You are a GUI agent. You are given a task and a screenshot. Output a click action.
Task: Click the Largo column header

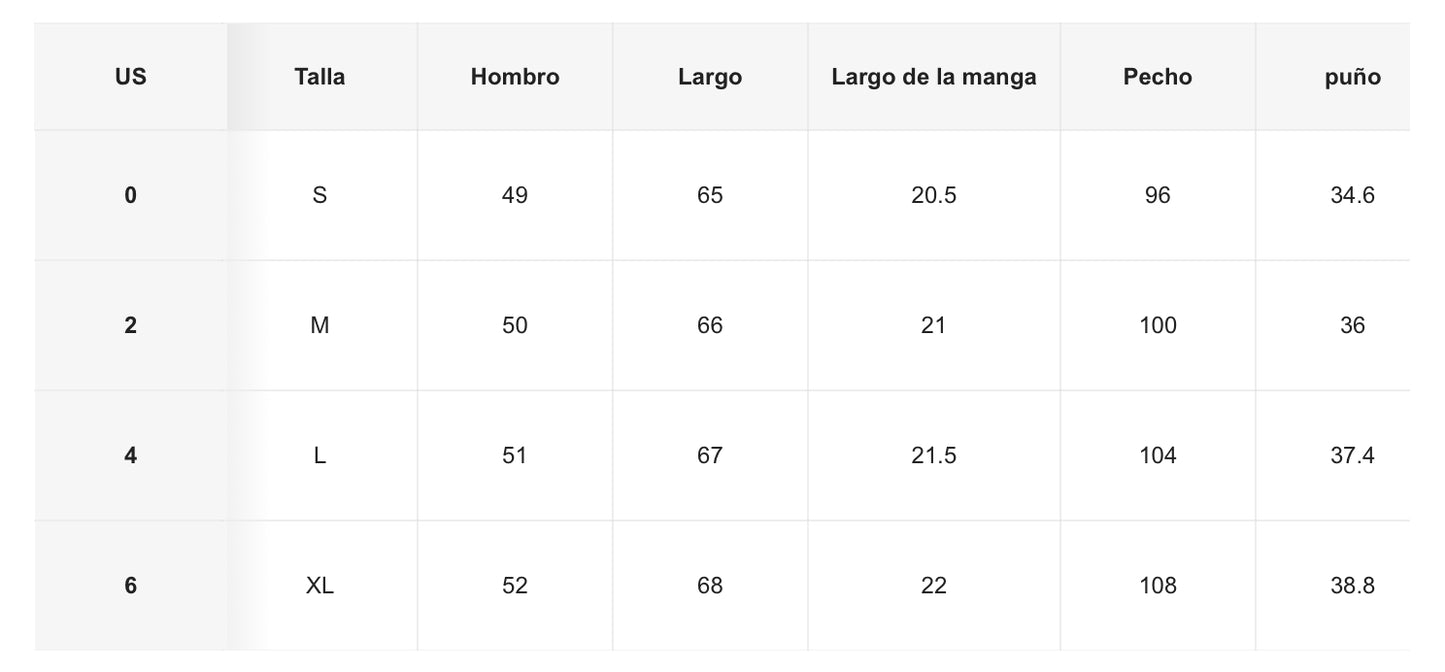pyautogui.click(x=710, y=77)
